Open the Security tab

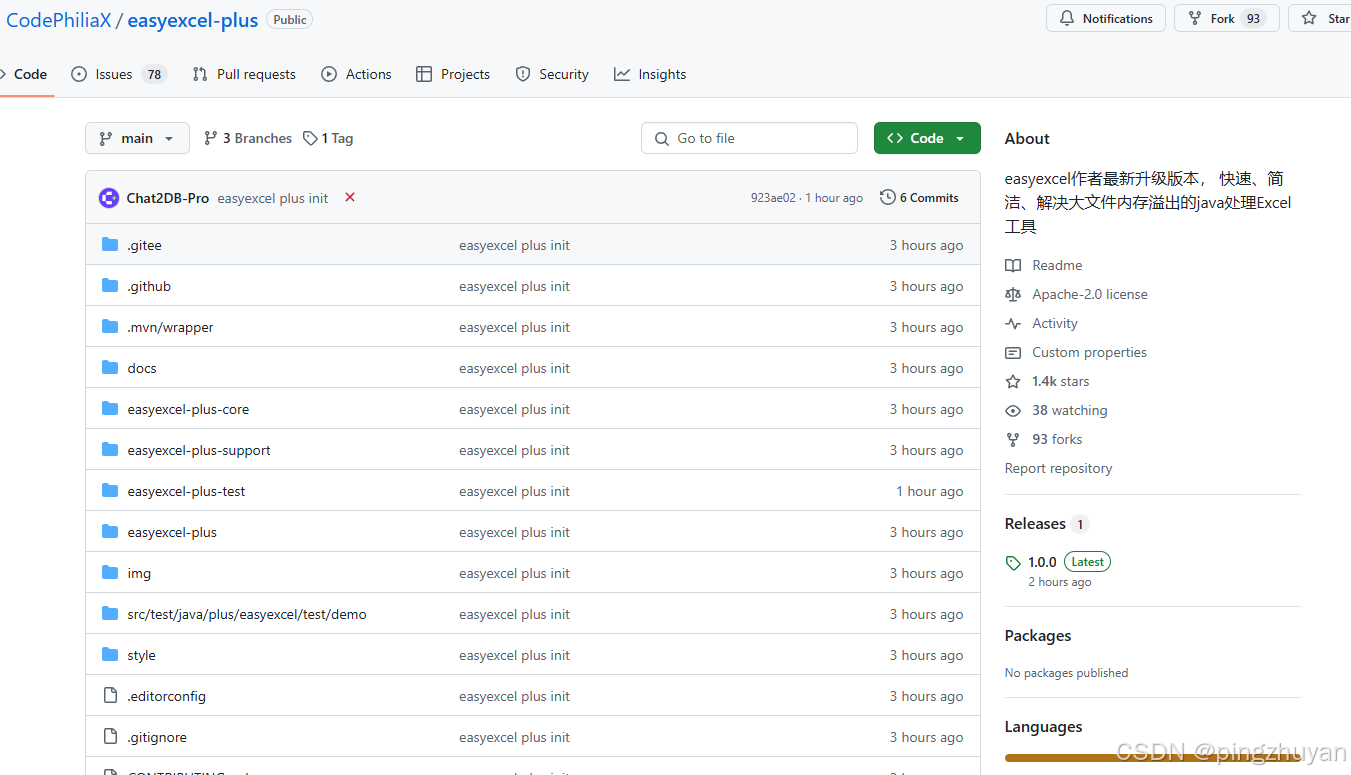[x=552, y=74]
